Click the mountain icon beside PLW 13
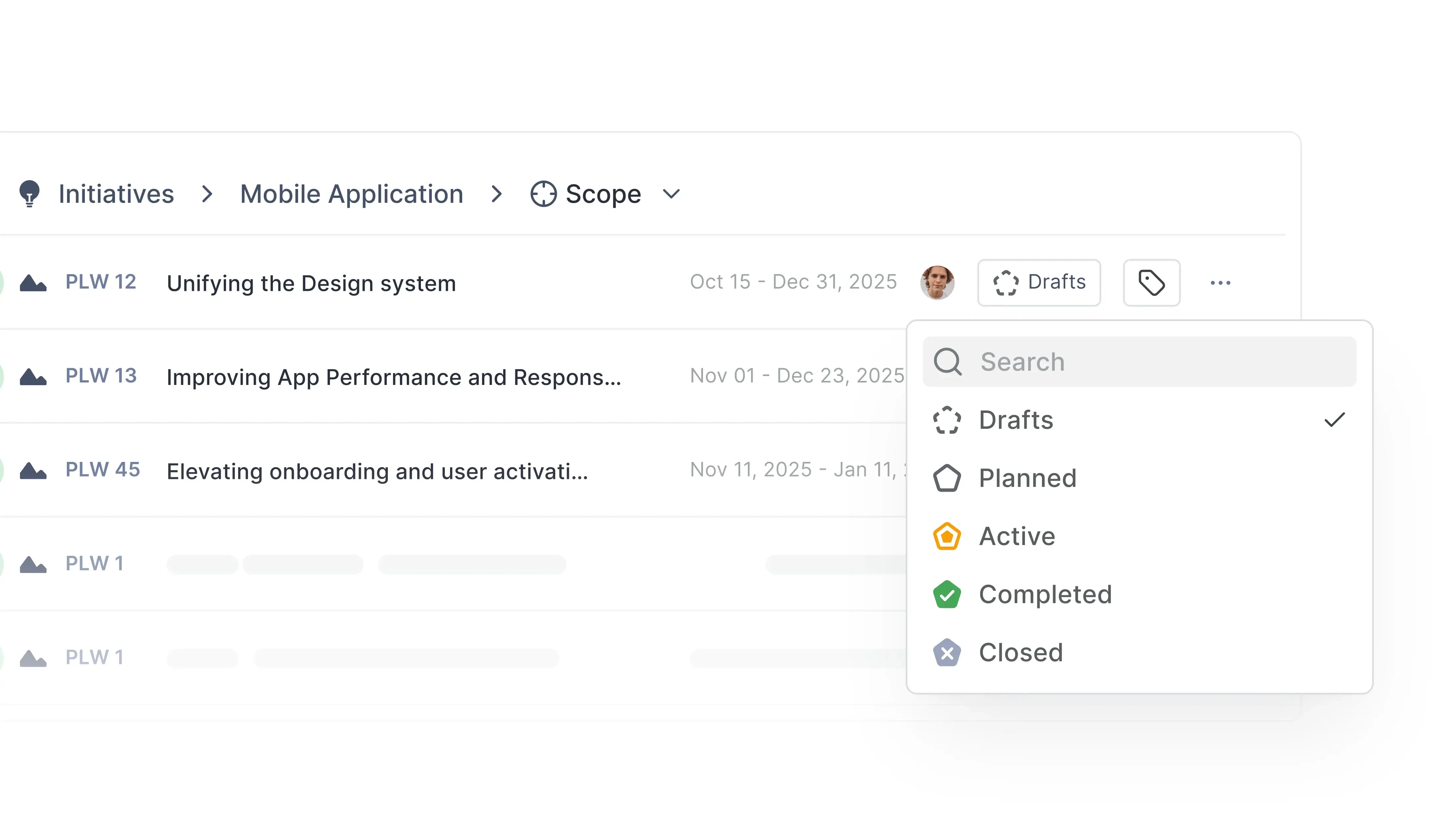Image resolution: width=1456 pixels, height=819 pixels. click(x=33, y=376)
